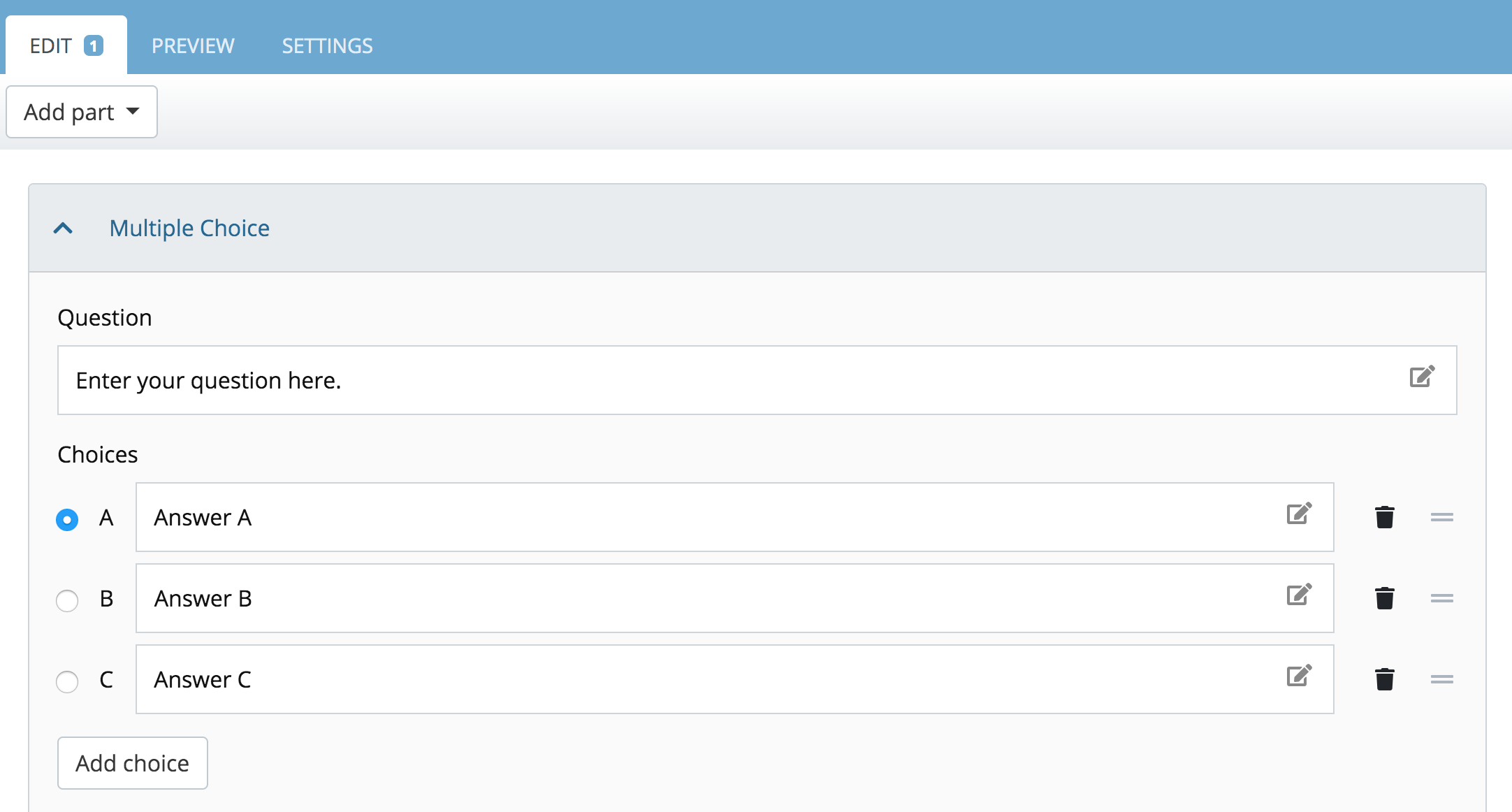Screen dimensions: 1512x812
Task: Click into the question text field
Action: (757, 380)
